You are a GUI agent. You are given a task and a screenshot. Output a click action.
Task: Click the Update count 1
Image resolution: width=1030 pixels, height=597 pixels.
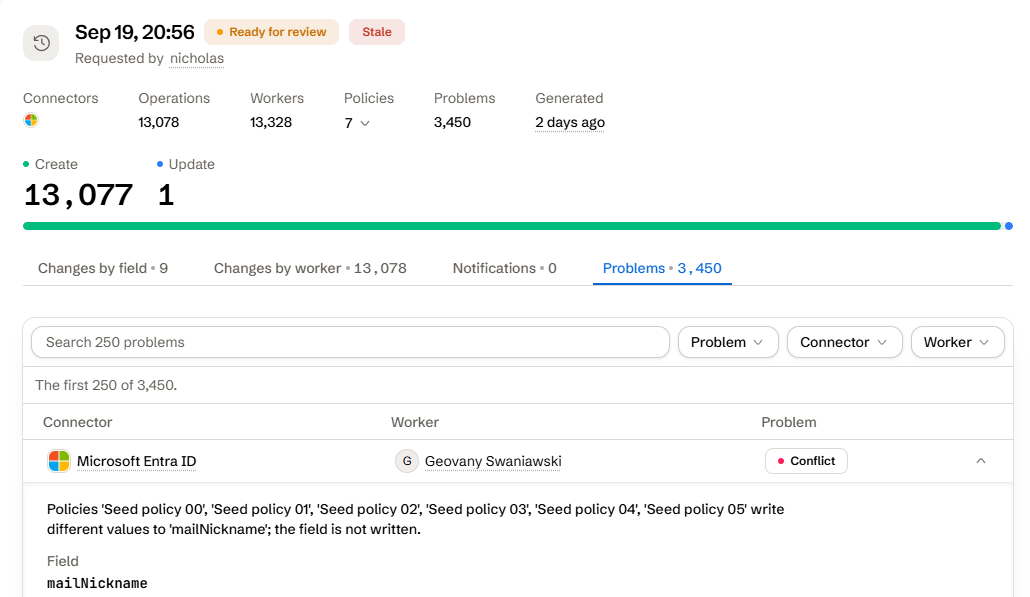pos(166,195)
